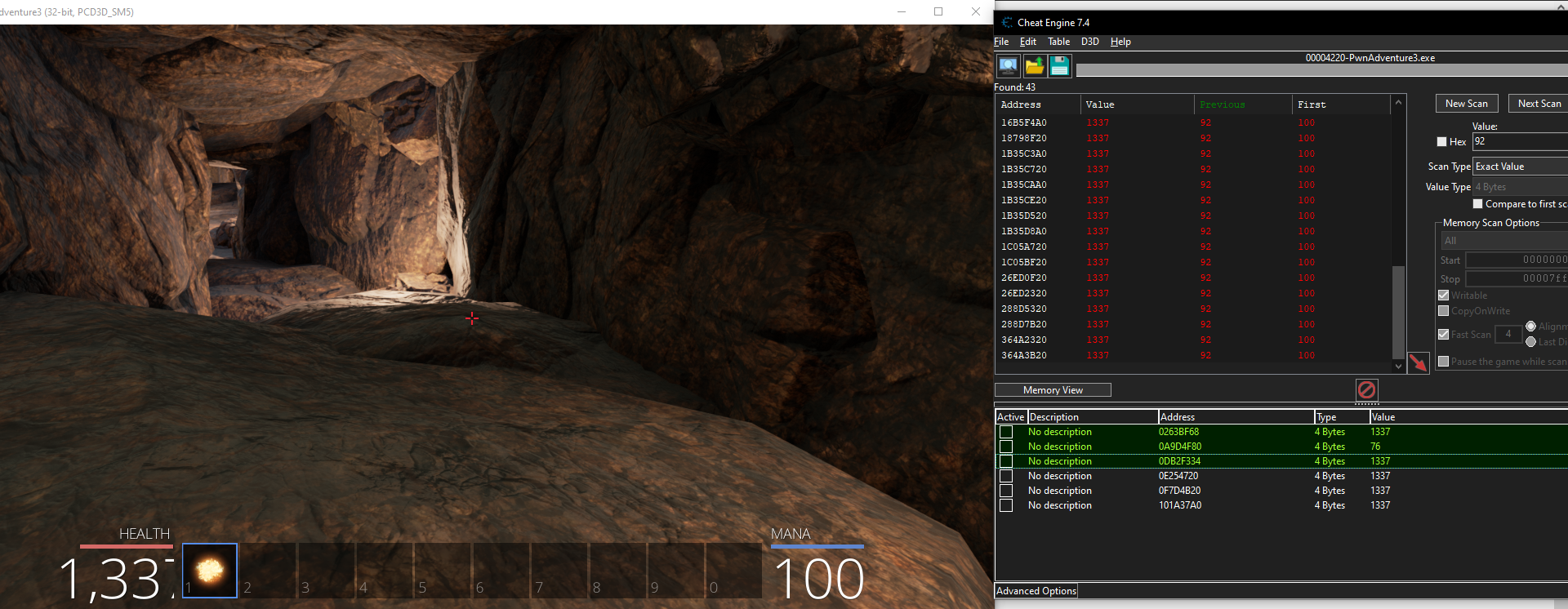This screenshot has height=609, width=1568.
Task: Open Memory View
Action: coord(1053,390)
